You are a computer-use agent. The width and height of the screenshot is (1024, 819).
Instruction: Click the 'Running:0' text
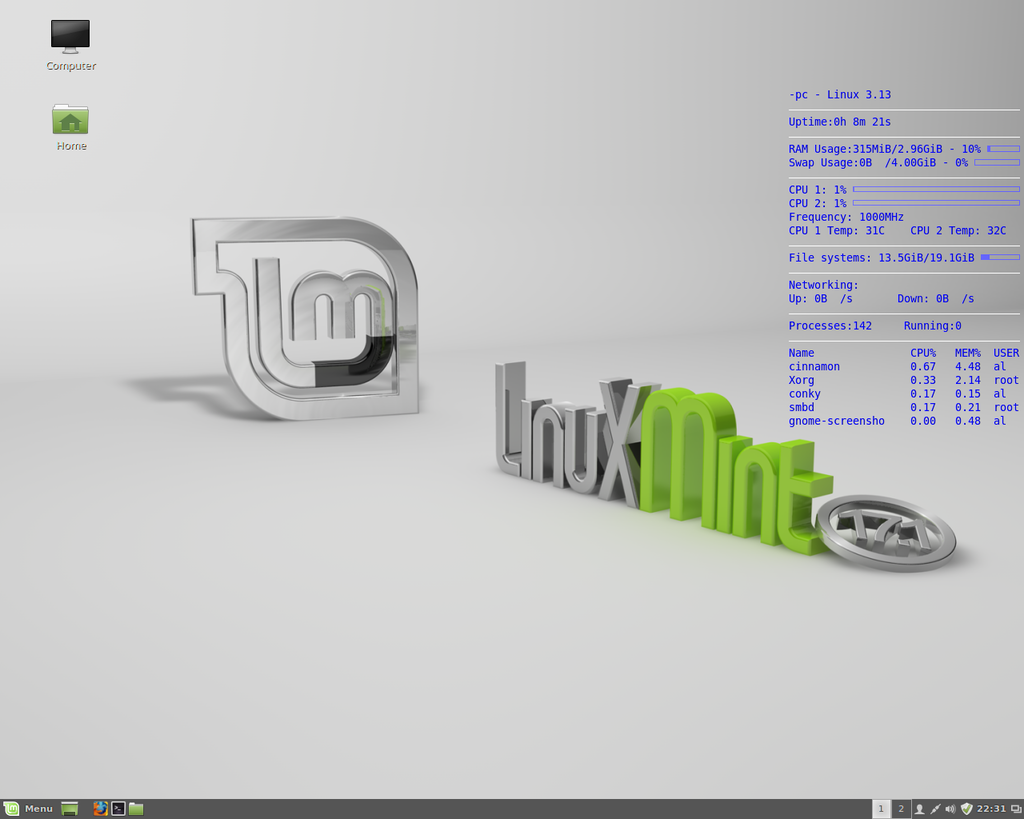click(x=932, y=326)
